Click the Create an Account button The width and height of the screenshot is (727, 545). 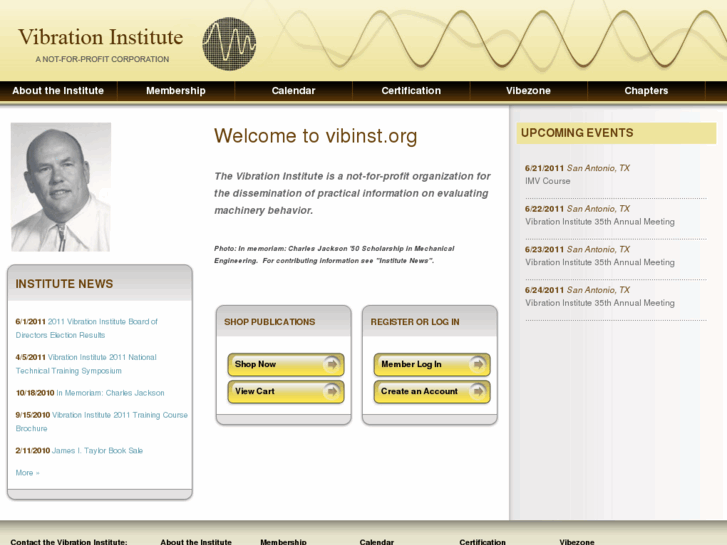click(432, 391)
